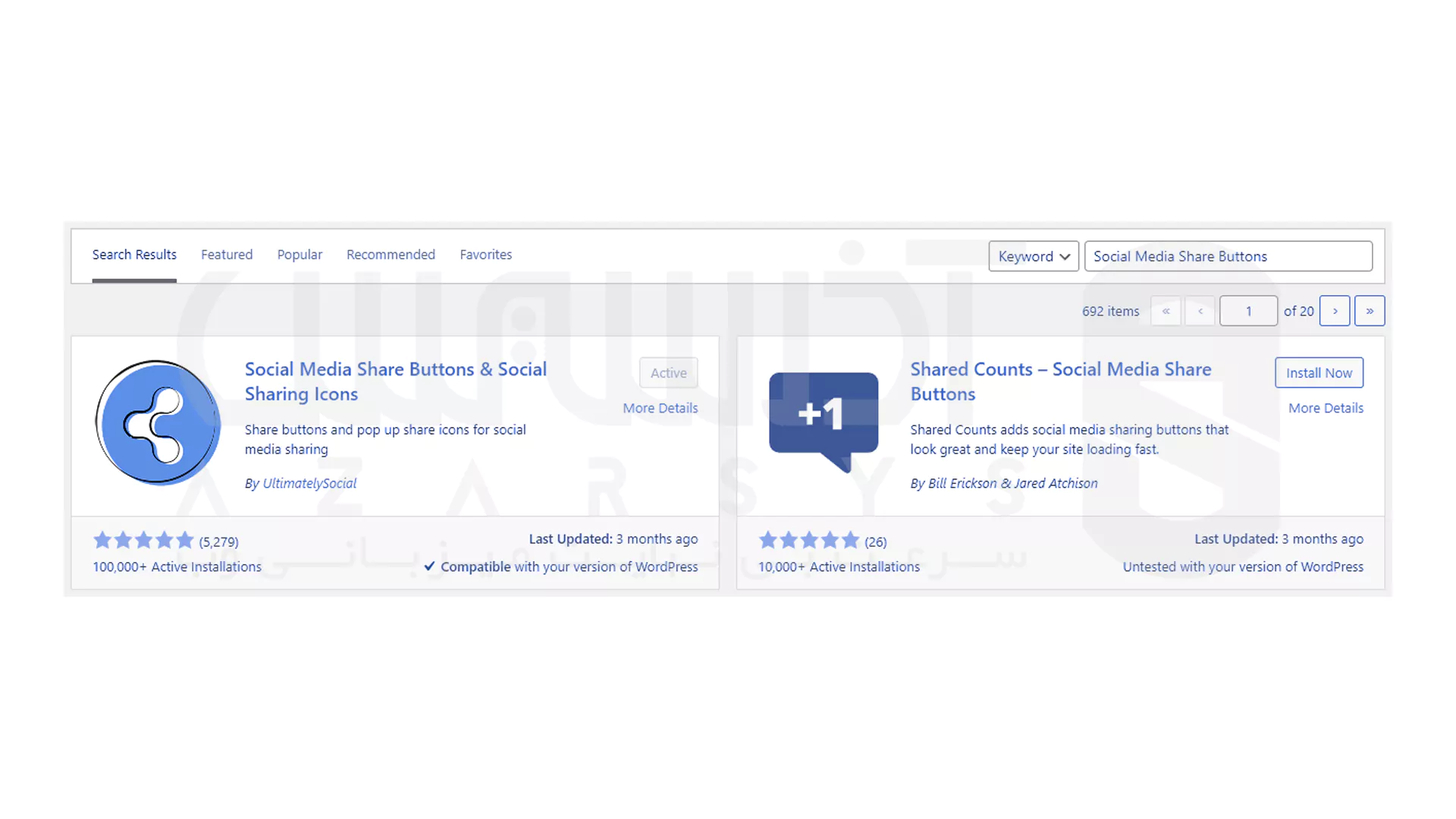Image resolution: width=1456 pixels, height=819 pixels.
Task: Open More Details for Social Sharing Icons
Action: point(660,408)
